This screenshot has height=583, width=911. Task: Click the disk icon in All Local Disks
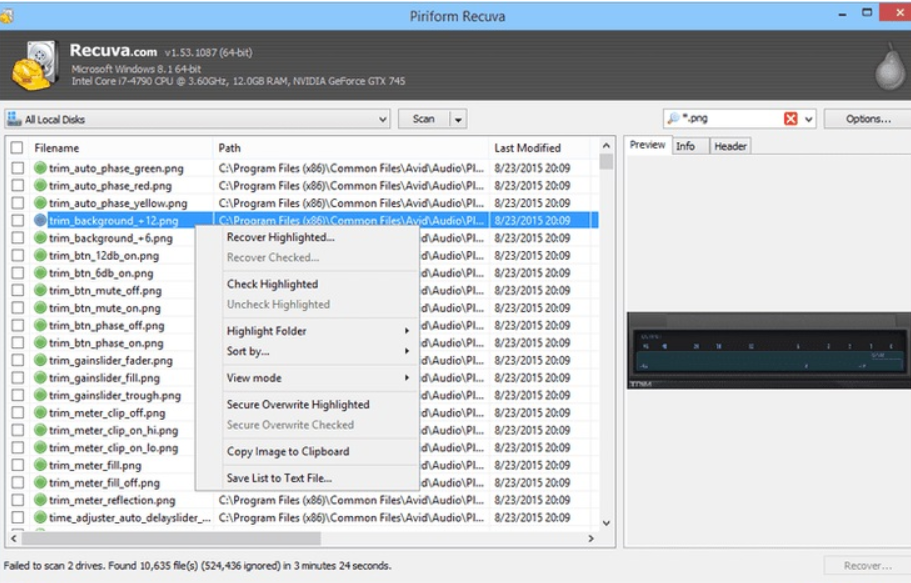click(15, 120)
